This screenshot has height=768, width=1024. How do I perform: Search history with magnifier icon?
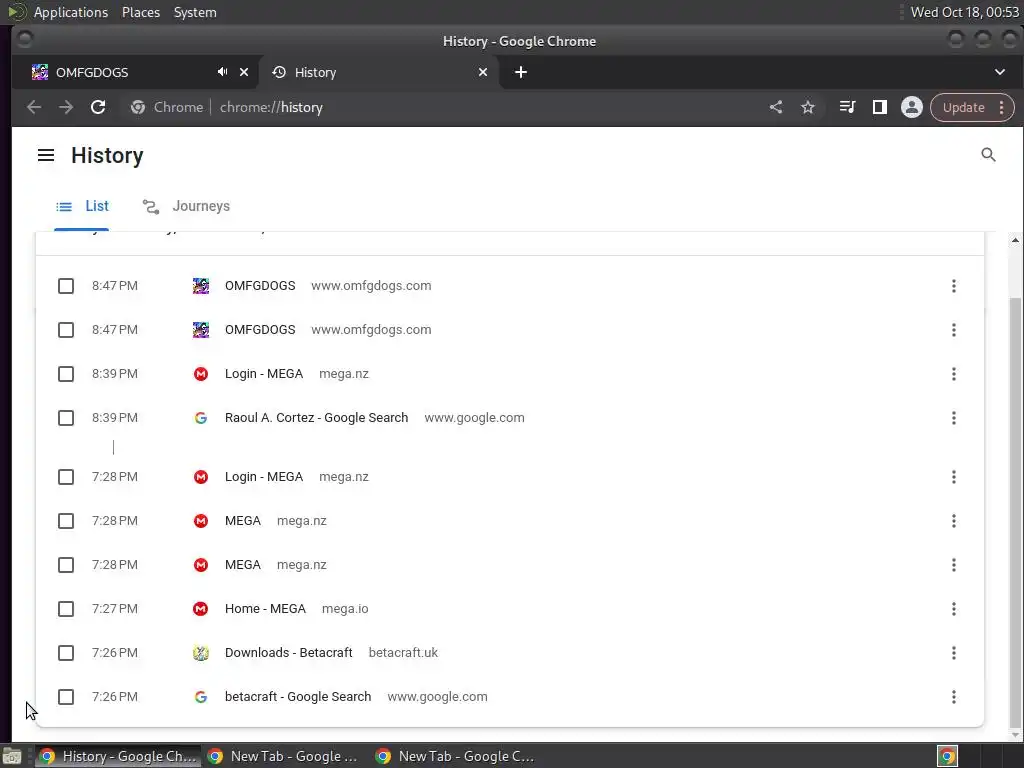[x=988, y=155]
